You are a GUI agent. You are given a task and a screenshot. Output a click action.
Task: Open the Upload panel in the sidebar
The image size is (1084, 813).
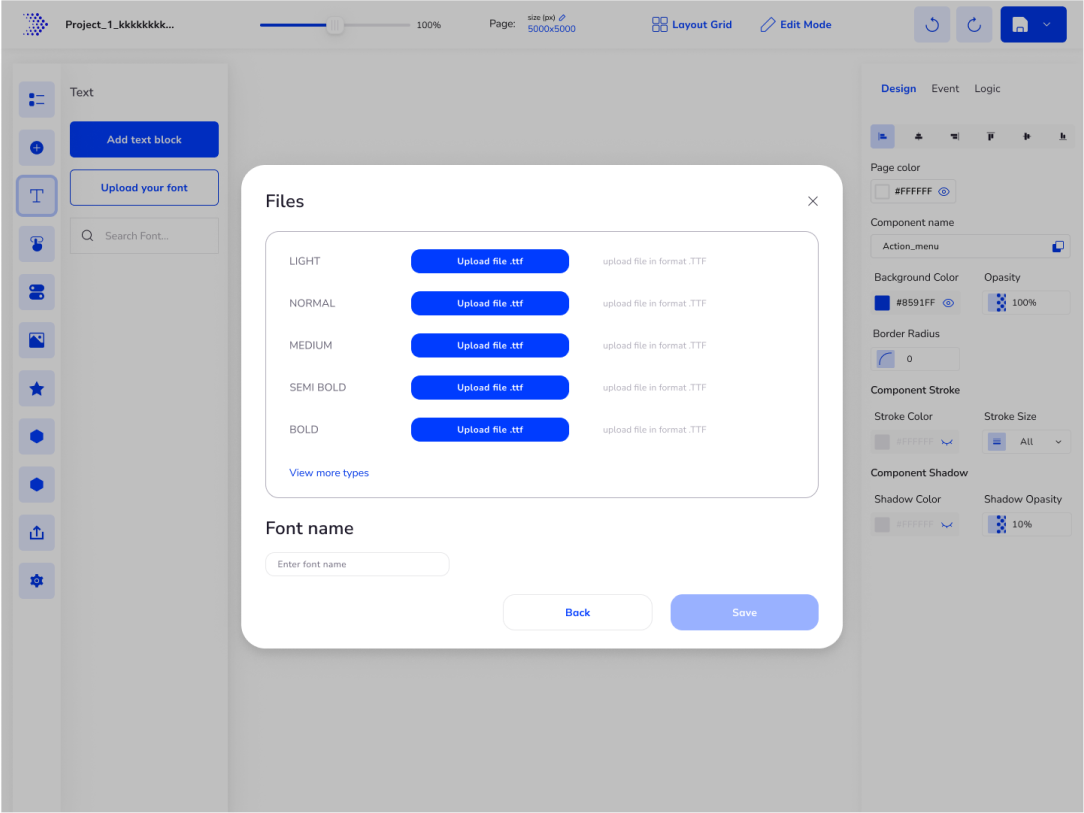click(36, 532)
